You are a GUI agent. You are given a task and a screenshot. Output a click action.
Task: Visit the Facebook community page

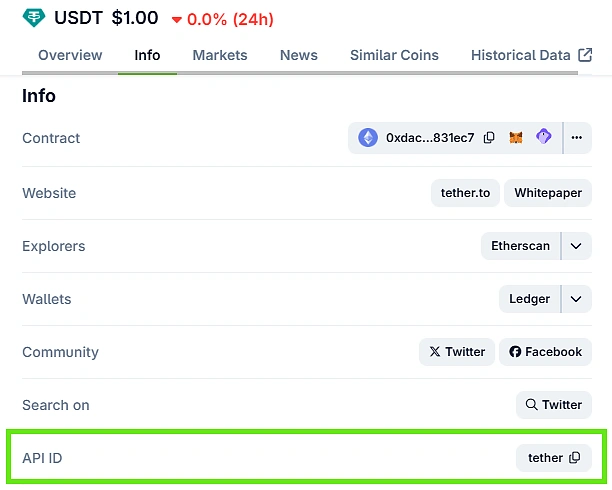tap(545, 352)
